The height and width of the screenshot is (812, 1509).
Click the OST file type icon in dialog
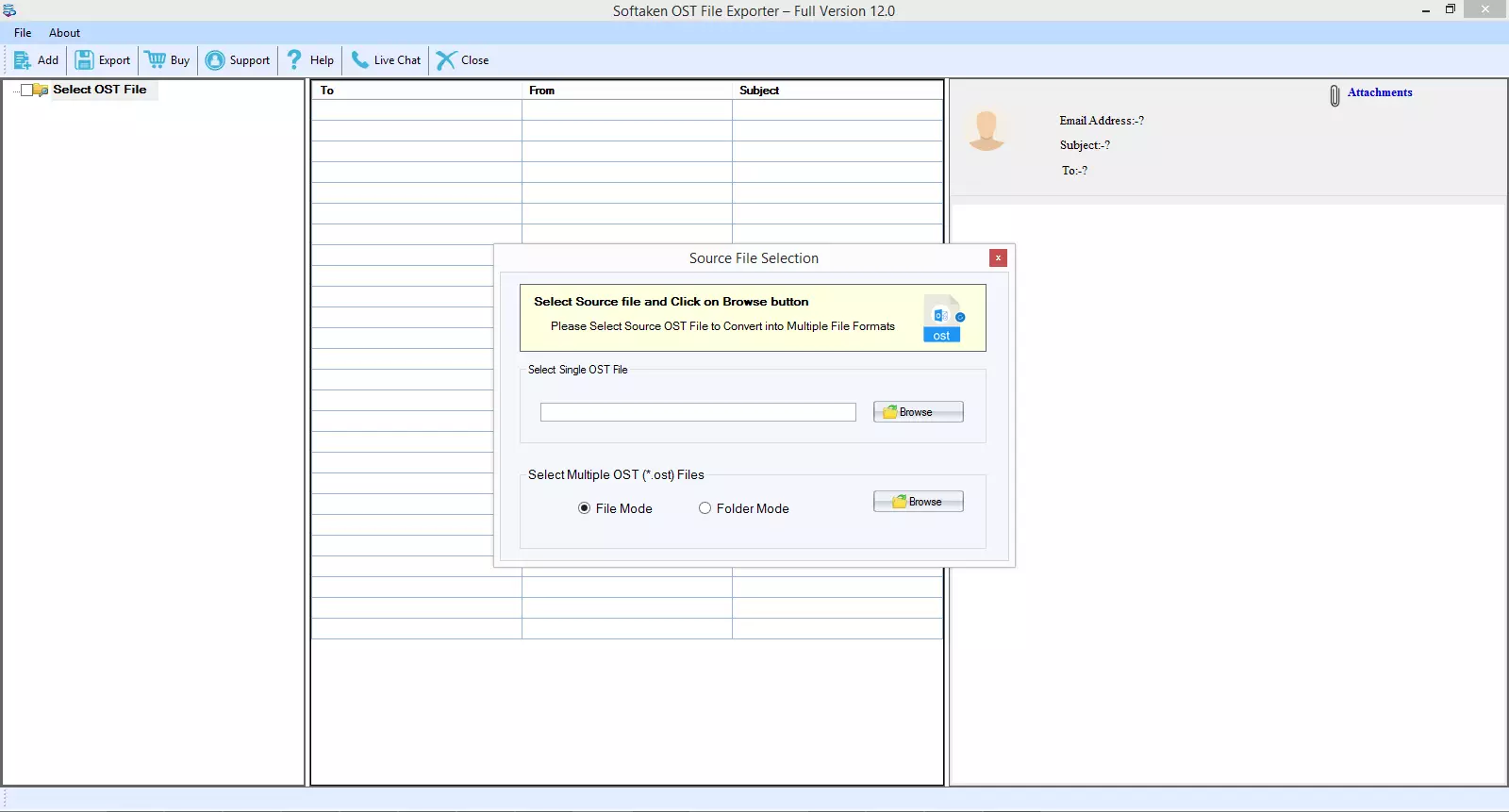[x=943, y=319]
